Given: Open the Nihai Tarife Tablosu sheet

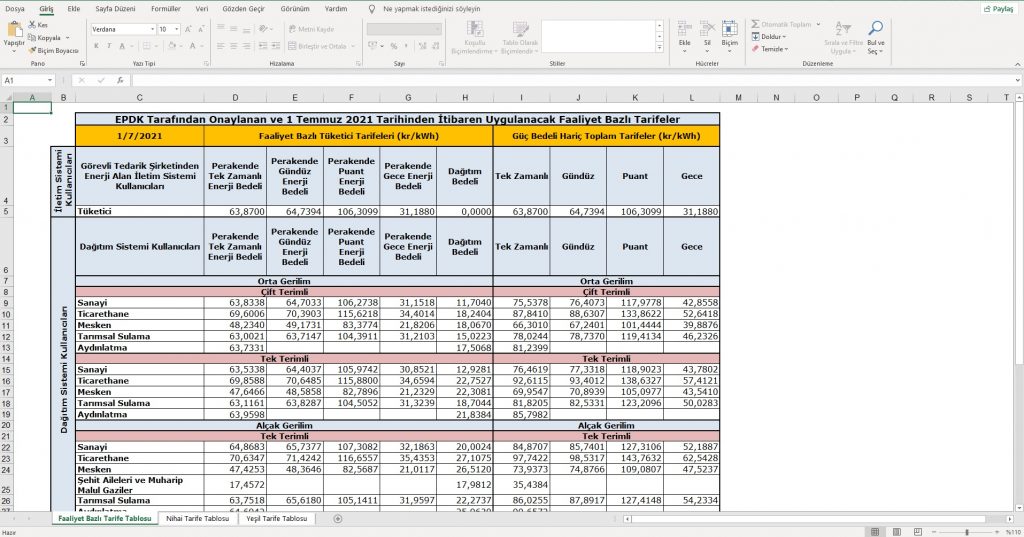Looking at the screenshot, I should click(198, 519).
